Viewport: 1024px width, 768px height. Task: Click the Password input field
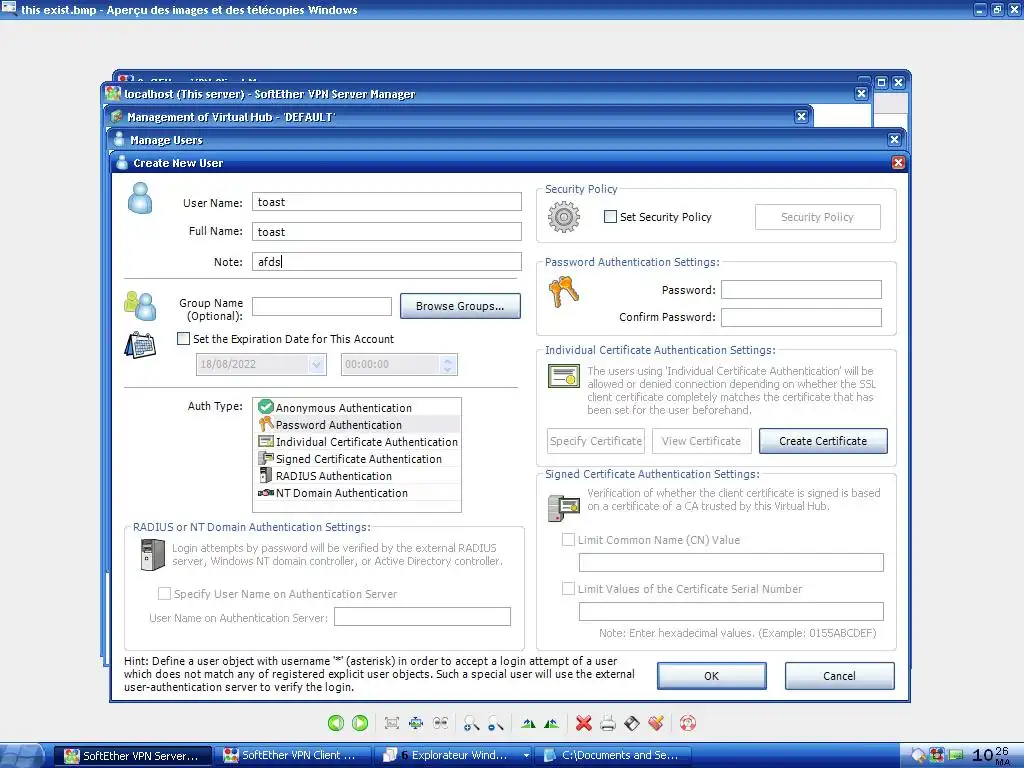coord(801,289)
